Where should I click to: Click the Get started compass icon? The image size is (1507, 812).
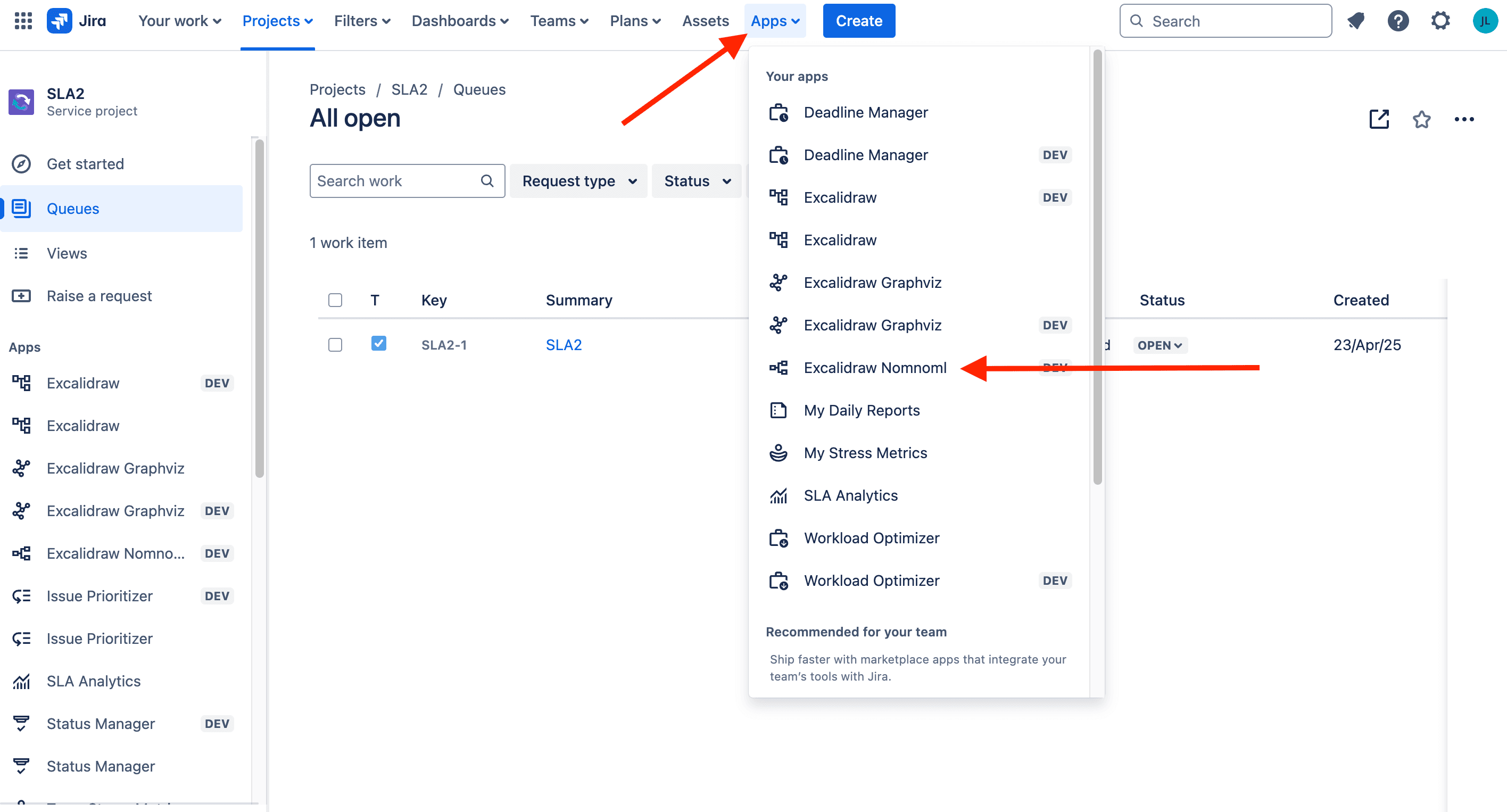pos(22,164)
